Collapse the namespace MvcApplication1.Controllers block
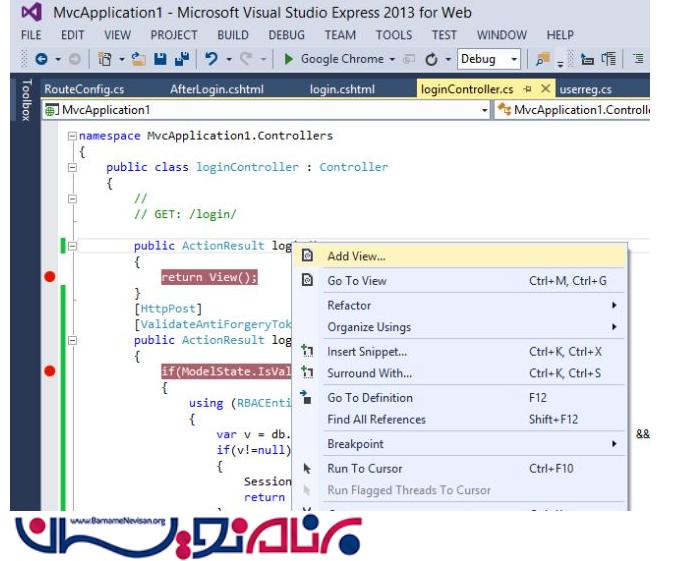 pyautogui.click(x=72, y=136)
